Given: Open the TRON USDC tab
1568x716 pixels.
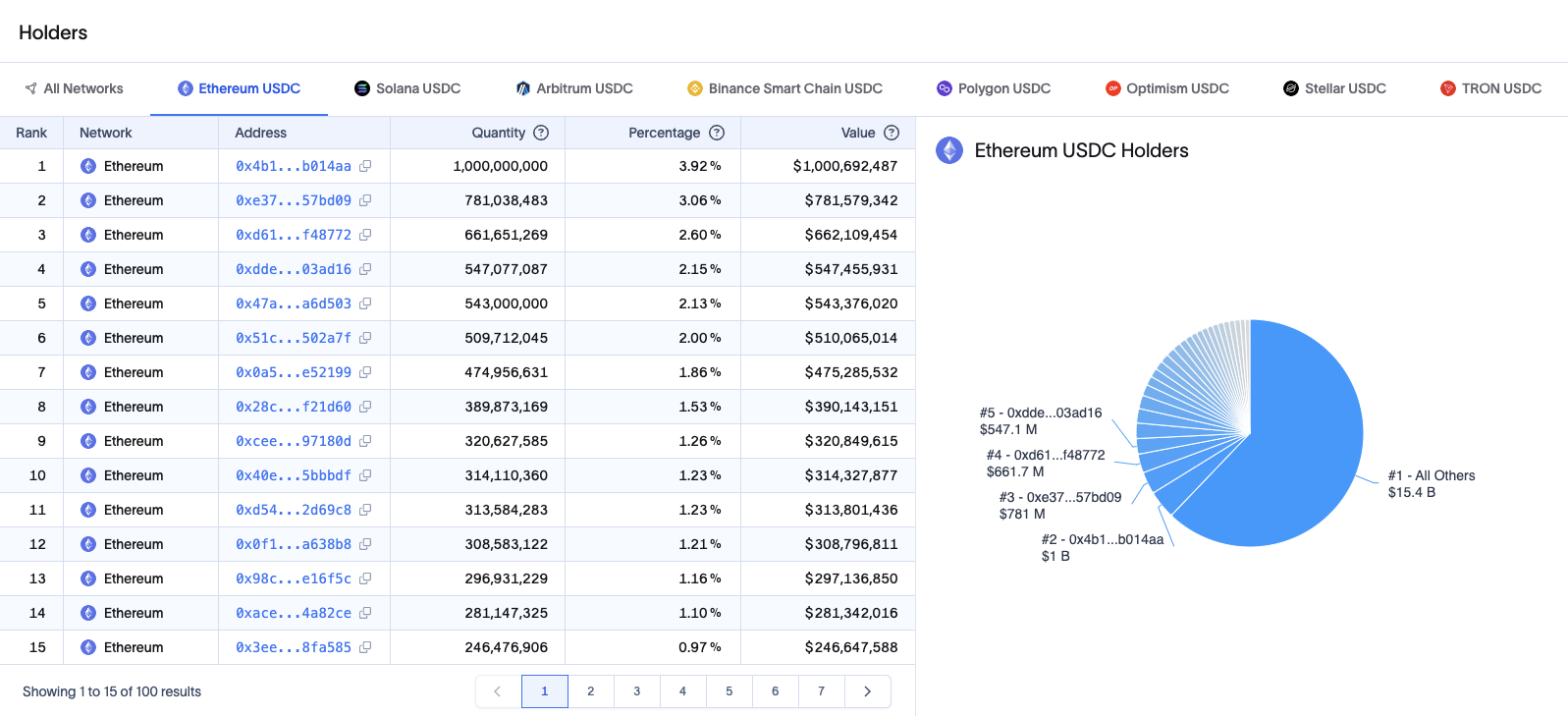Looking at the screenshot, I should tap(1490, 88).
